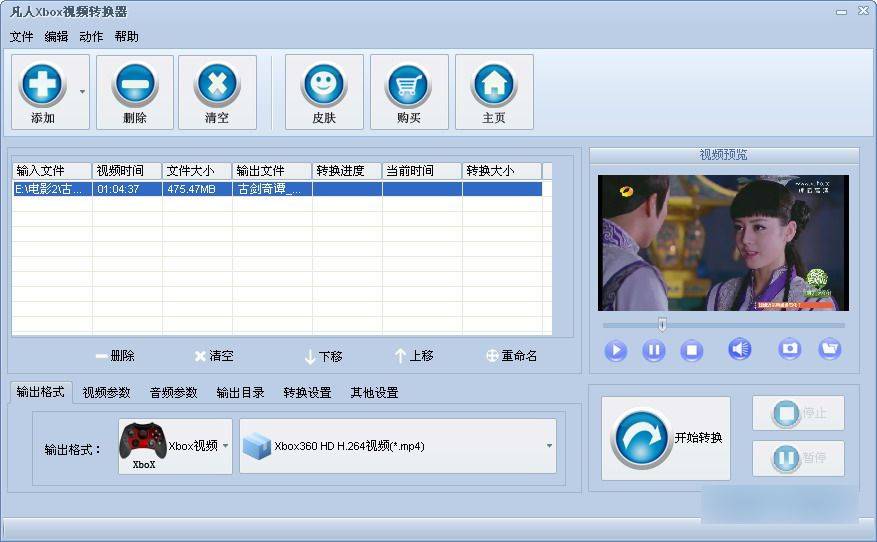Click the video preview seek slider
Image resolution: width=877 pixels, height=542 pixels.
tap(723, 324)
